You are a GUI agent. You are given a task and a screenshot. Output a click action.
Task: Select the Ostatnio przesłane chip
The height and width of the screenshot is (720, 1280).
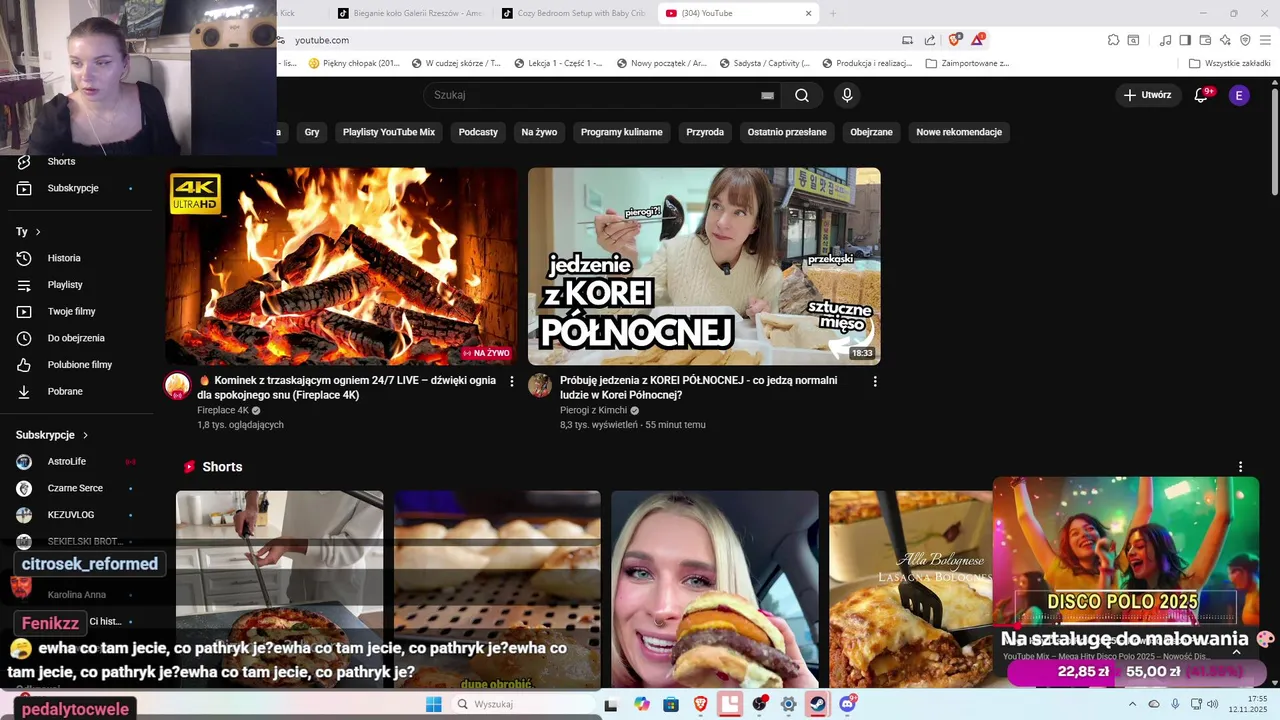pos(787,132)
